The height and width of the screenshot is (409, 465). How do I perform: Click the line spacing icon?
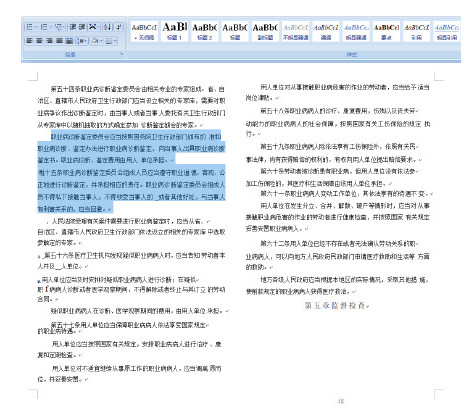tap(80, 41)
